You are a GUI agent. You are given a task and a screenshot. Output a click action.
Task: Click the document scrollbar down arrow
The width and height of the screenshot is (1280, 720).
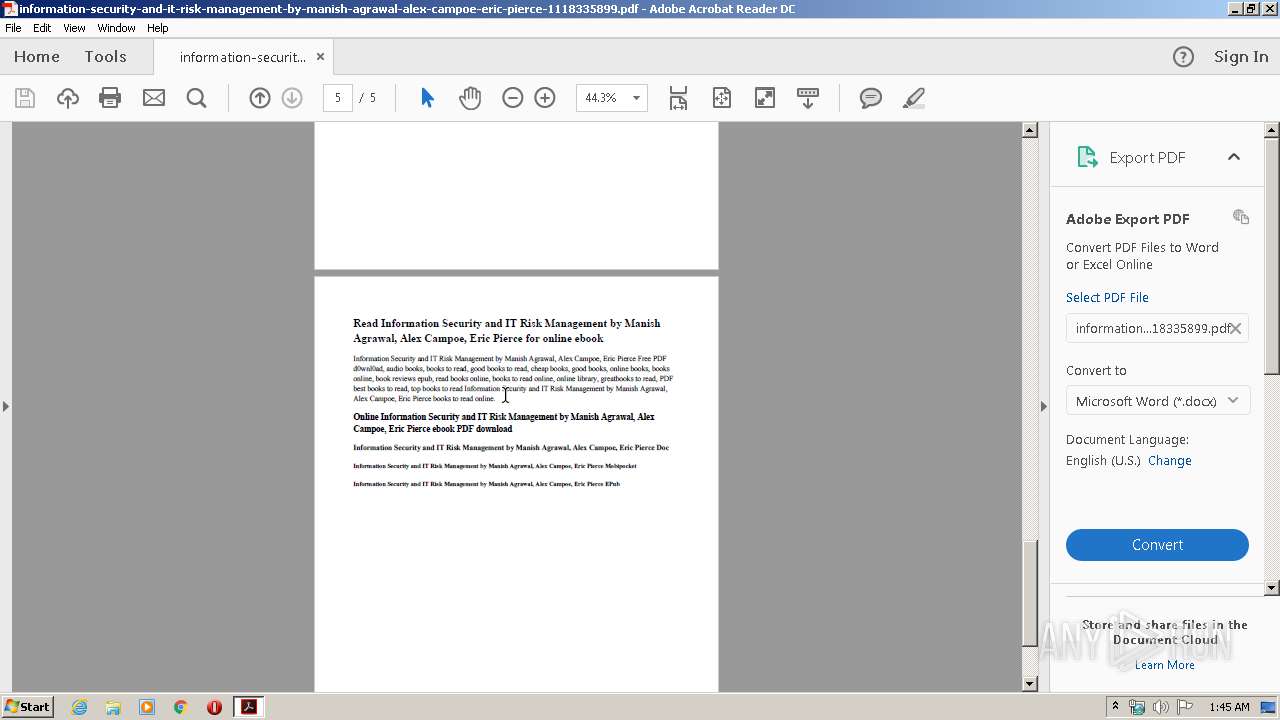pyautogui.click(x=1030, y=684)
